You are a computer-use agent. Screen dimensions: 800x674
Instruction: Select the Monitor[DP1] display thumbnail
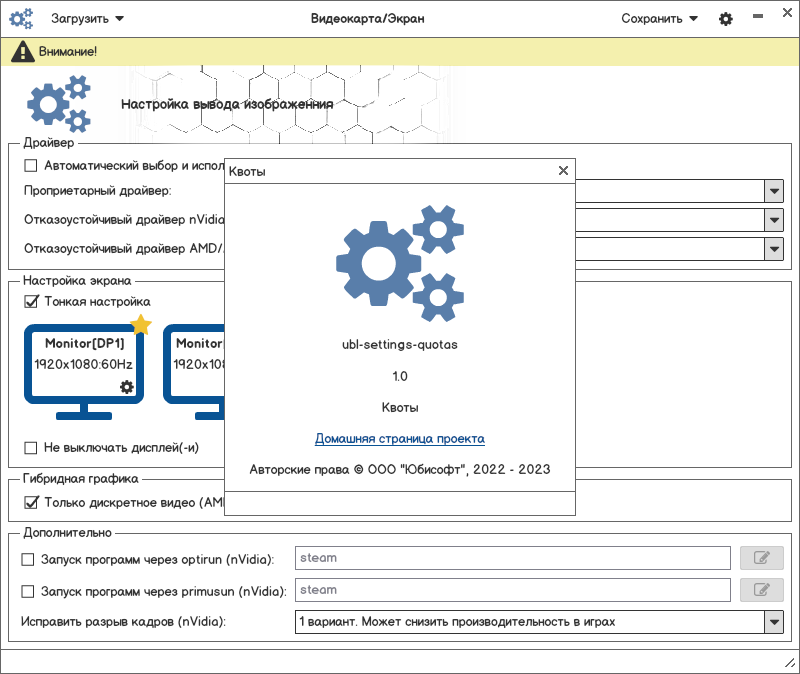(84, 372)
